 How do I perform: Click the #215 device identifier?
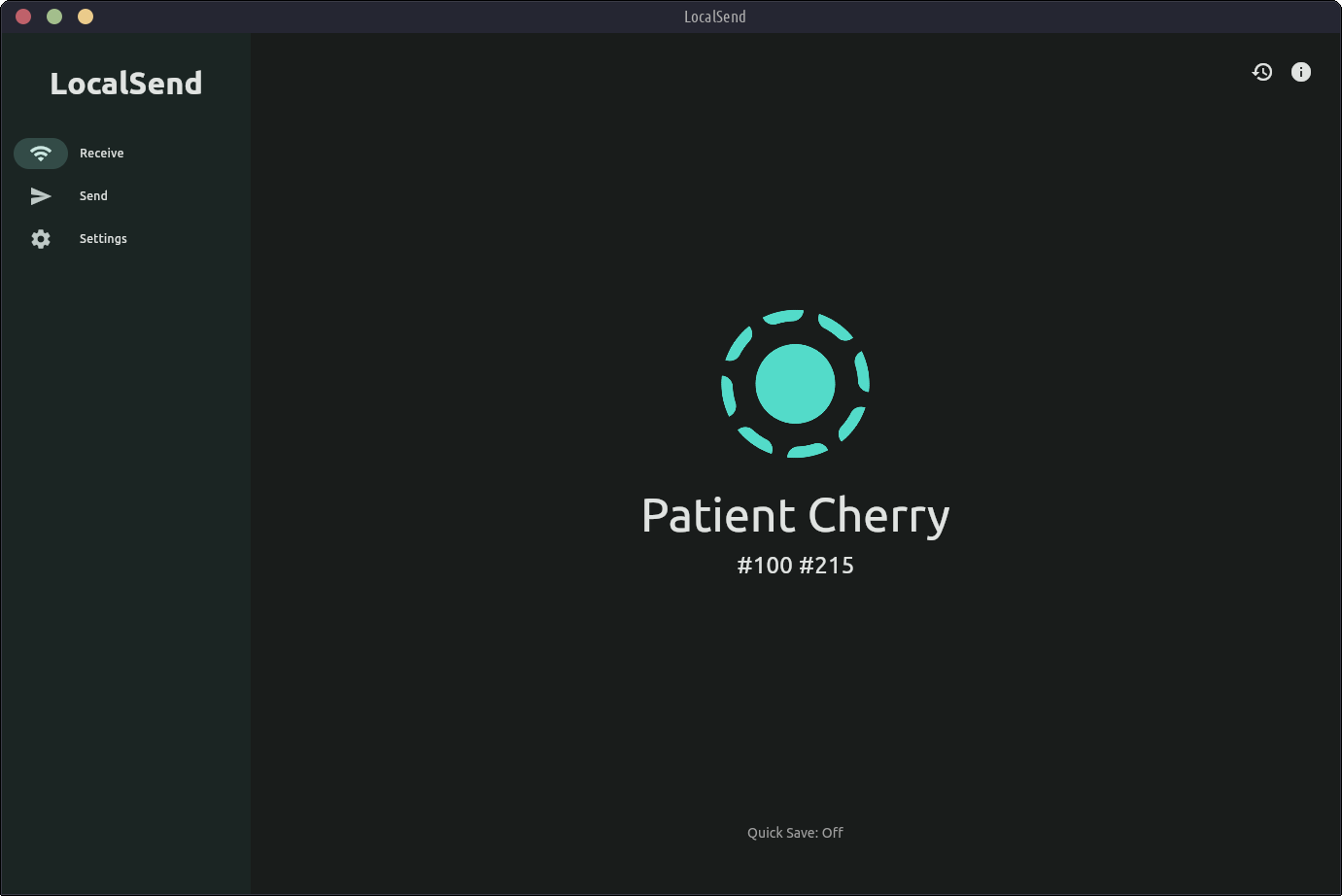[x=826, y=566]
